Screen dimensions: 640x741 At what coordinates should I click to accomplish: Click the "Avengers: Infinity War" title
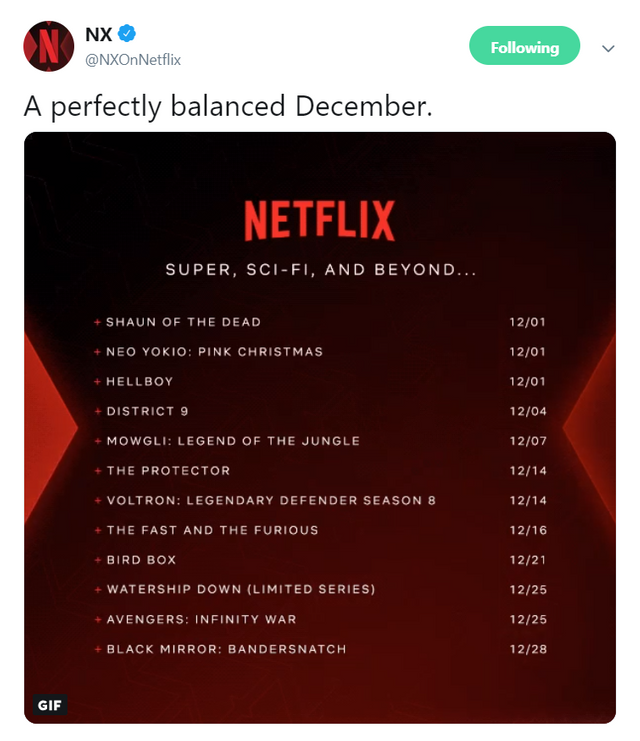pos(201,619)
